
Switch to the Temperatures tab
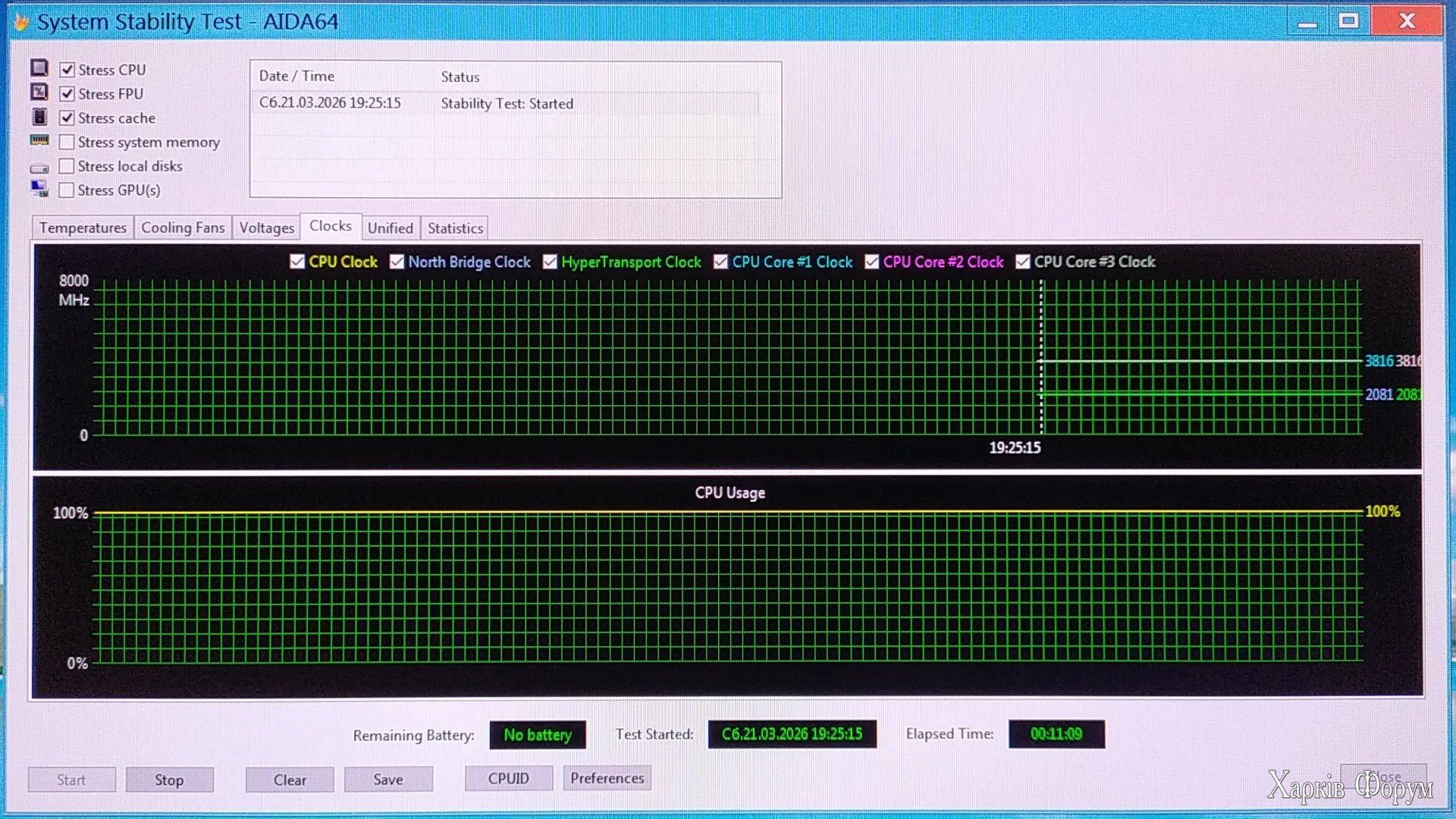pos(83,227)
